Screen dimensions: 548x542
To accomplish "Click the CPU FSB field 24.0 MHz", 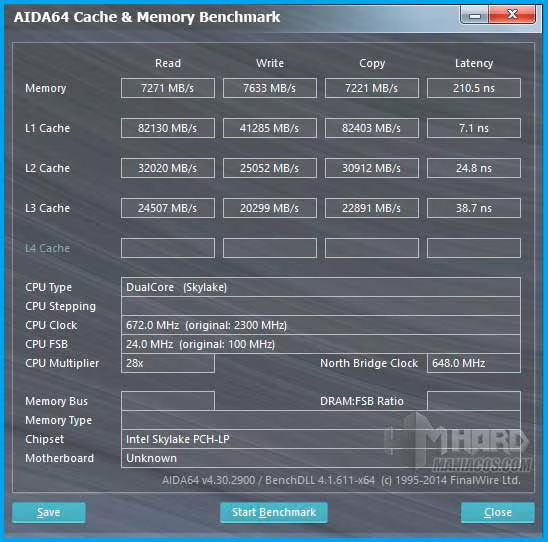I will coord(321,344).
